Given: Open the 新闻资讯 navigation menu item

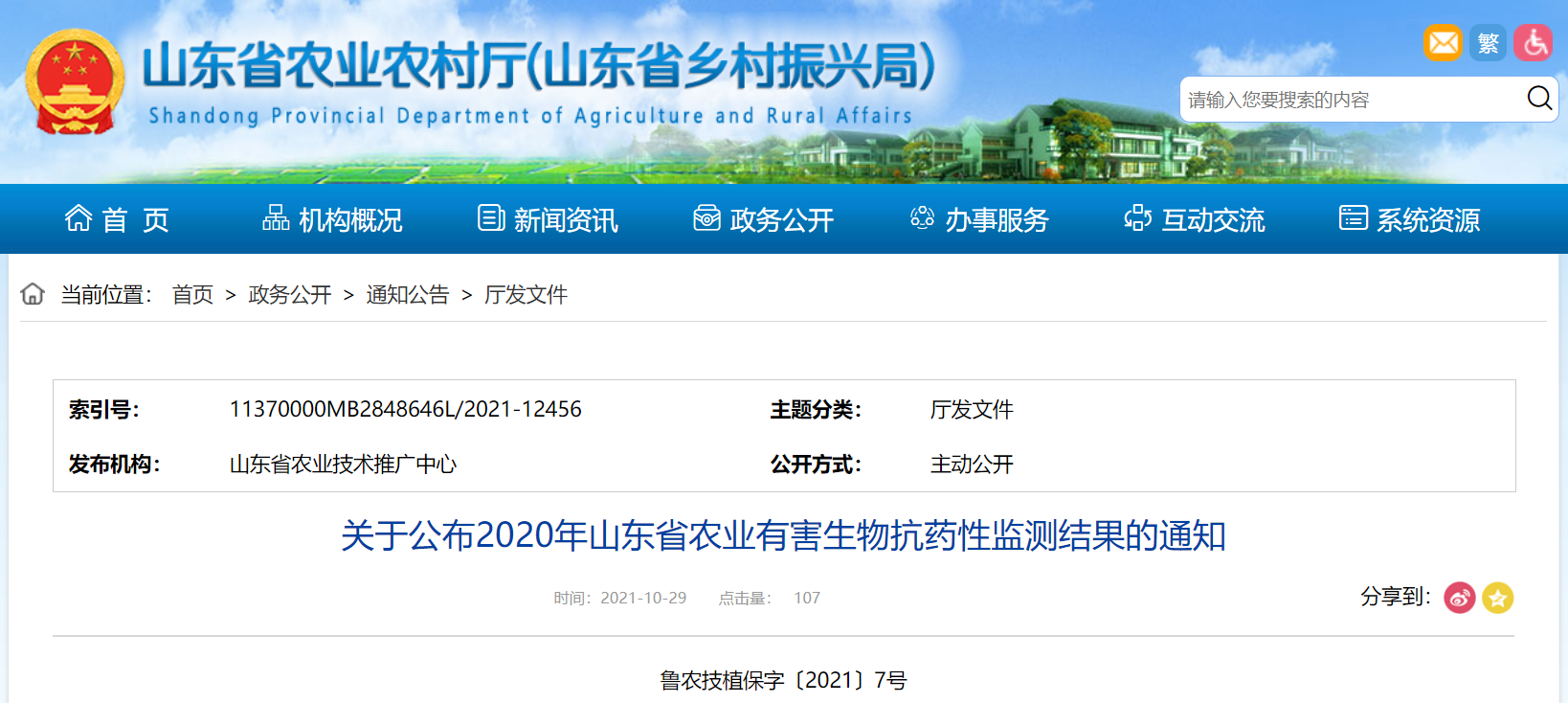Looking at the screenshot, I should [566, 220].
